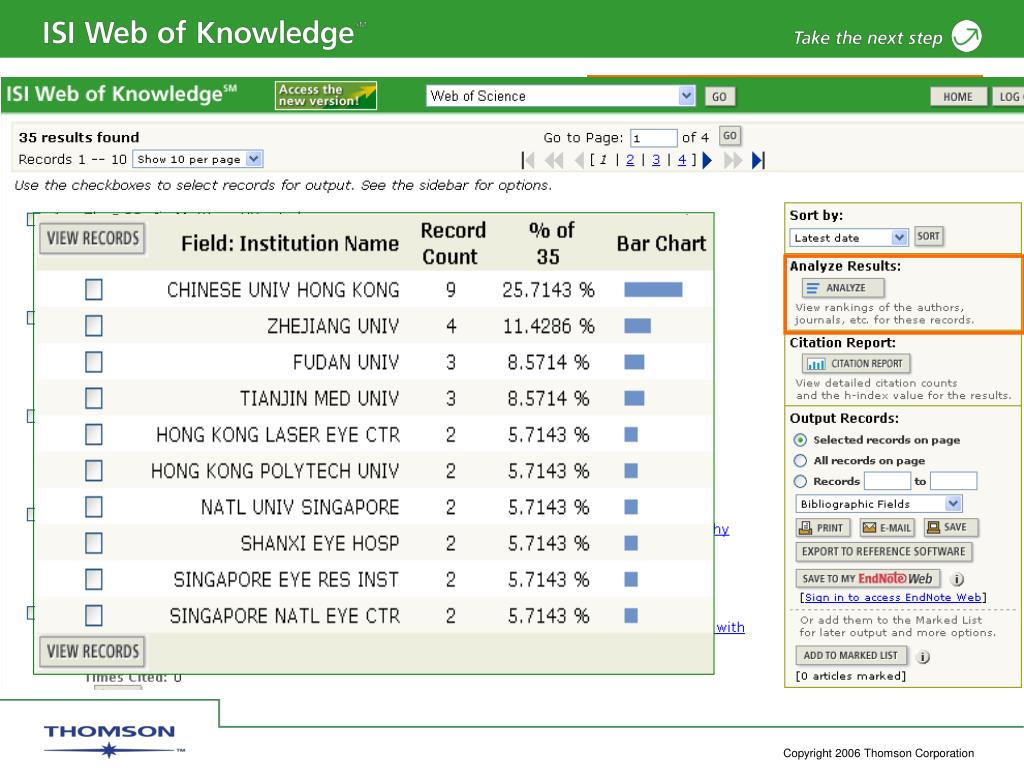Viewport: 1024px width, 768px height.
Task: Open the Web of Science database dropdown
Action: tap(561, 96)
